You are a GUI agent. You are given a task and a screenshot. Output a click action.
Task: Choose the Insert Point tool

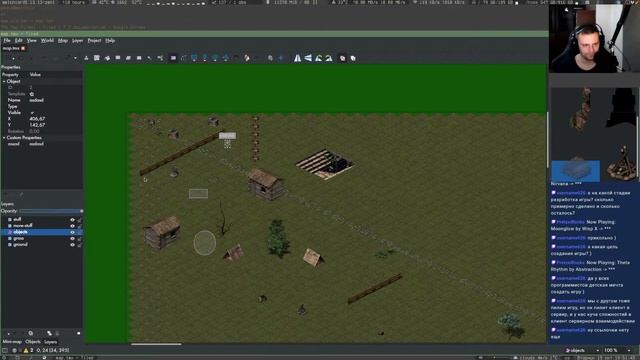click(205, 58)
